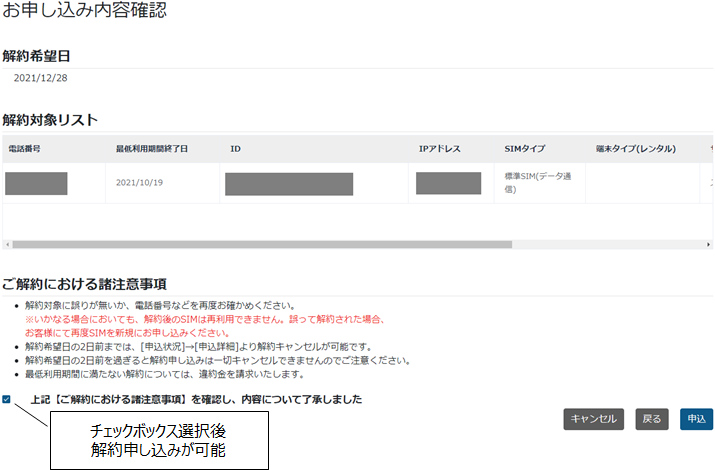
Task: Click the ご解約における諸注意事項 heading
Action: coord(84,284)
